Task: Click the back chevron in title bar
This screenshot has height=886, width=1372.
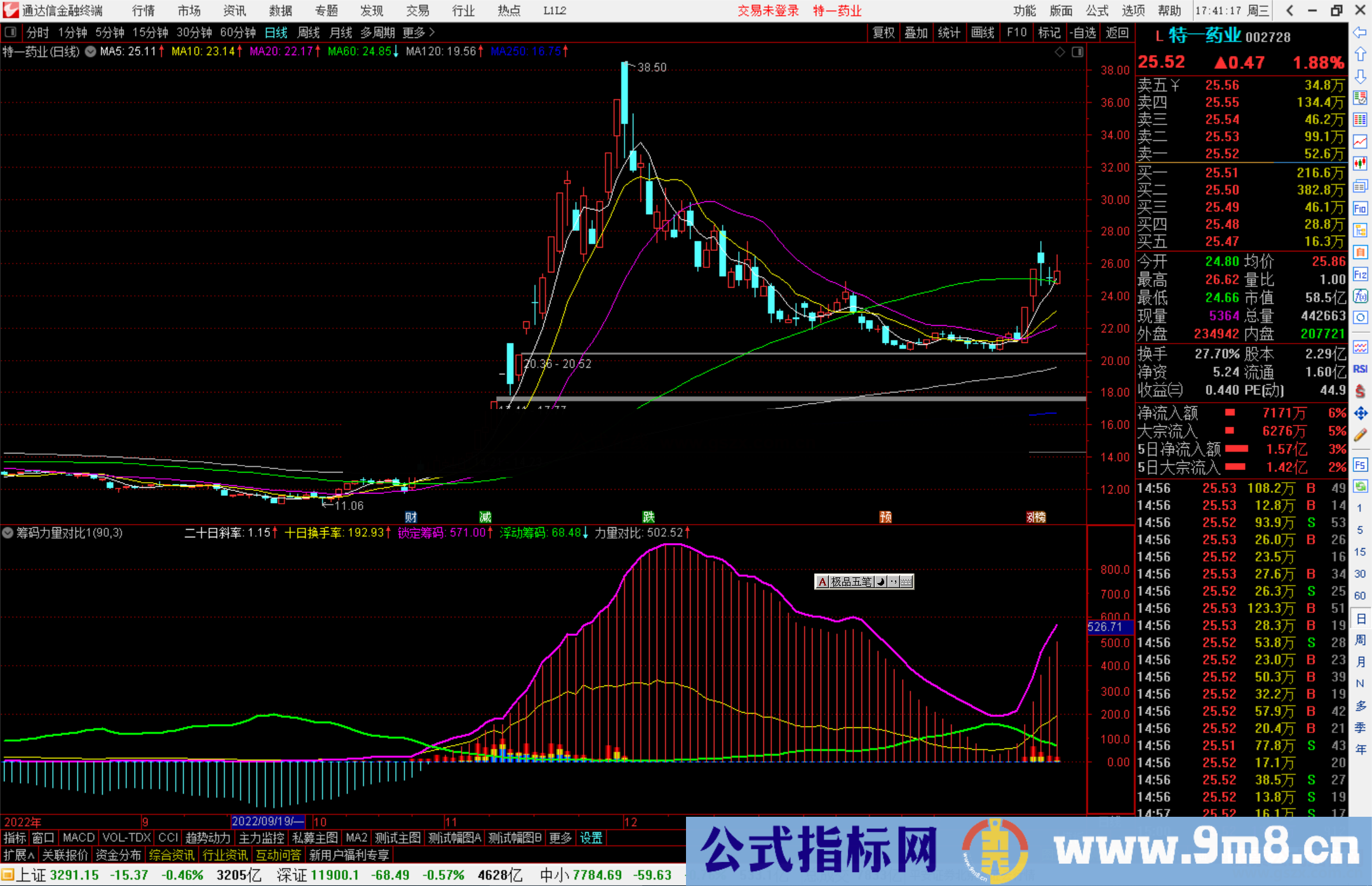Action: point(1289,10)
